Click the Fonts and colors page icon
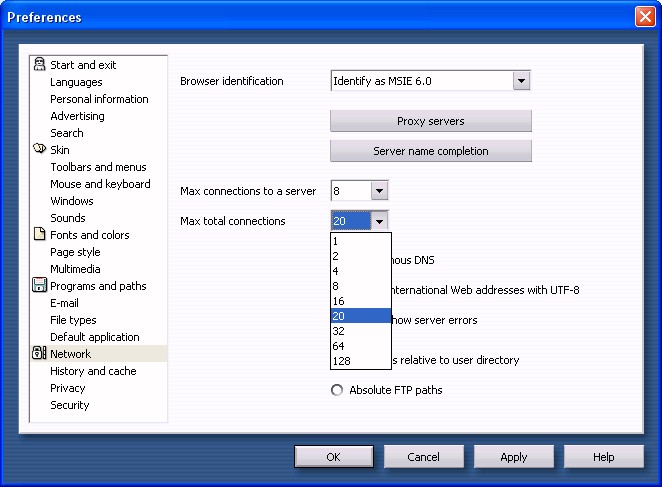Screen dimensions: 662x487 [x=39, y=235]
